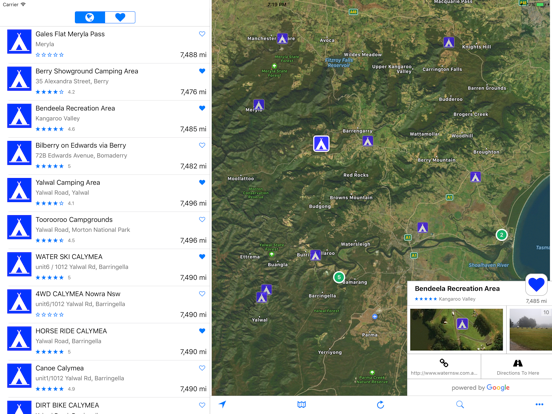Image resolution: width=552 pixels, height=414 pixels.
Task: Select campsite pin near Barrengarry
Action: 368,141
